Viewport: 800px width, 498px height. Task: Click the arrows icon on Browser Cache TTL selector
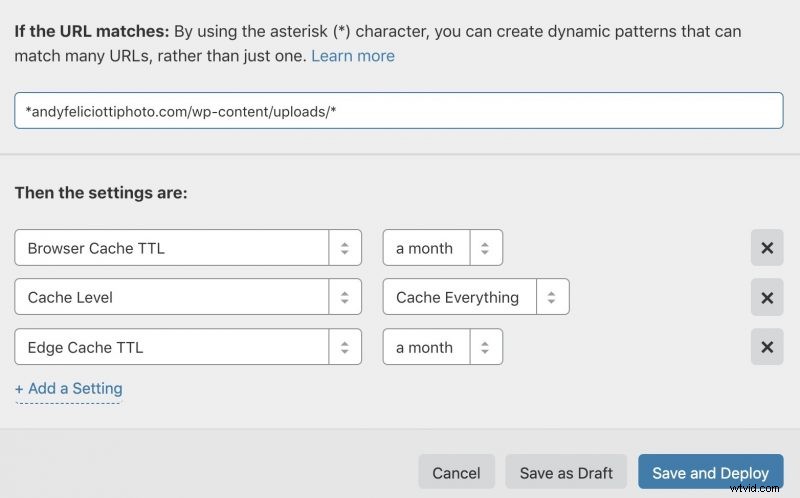(345, 248)
